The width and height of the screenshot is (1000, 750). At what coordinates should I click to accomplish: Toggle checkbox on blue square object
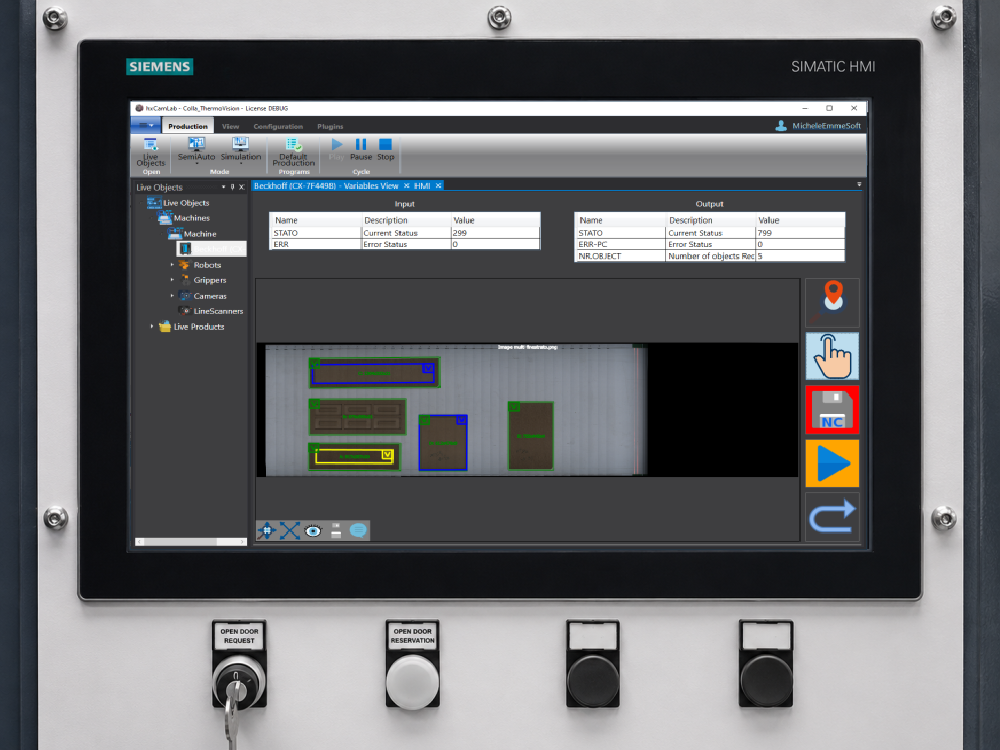click(462, 420)
